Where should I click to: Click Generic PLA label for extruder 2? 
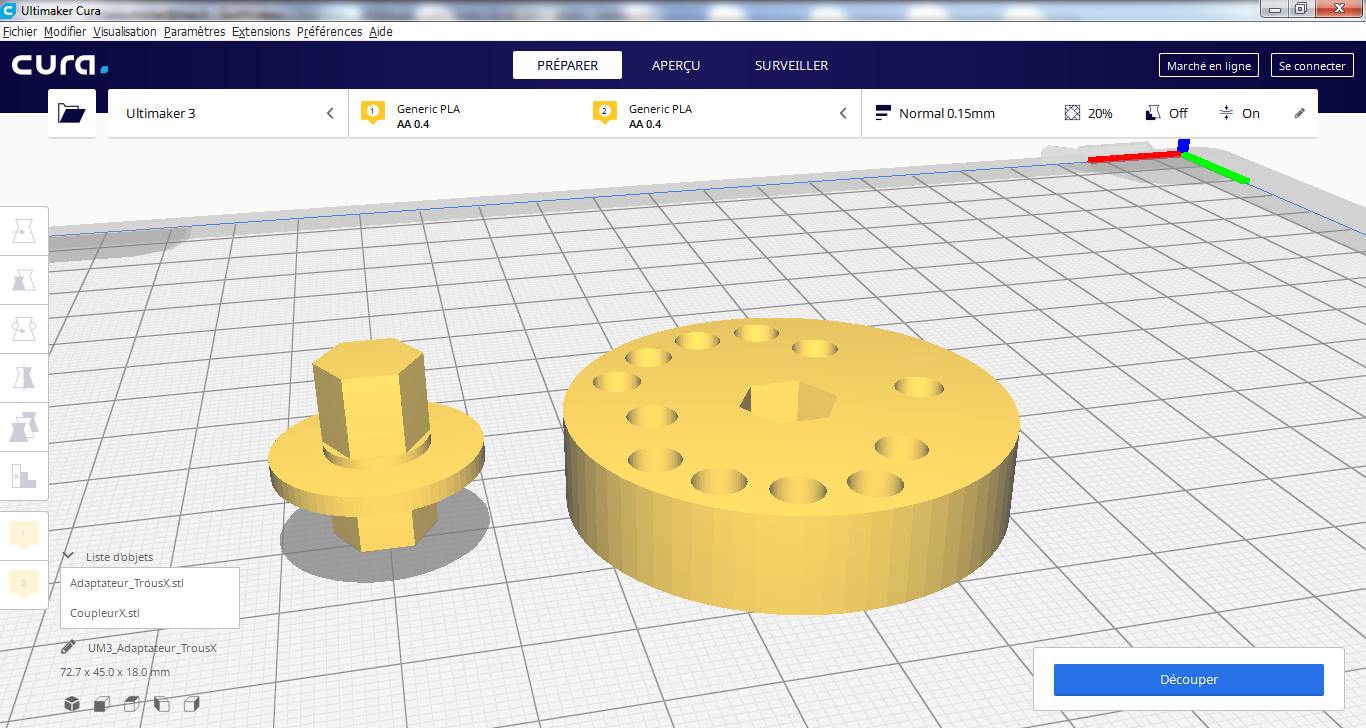click(x=660, y=109)
